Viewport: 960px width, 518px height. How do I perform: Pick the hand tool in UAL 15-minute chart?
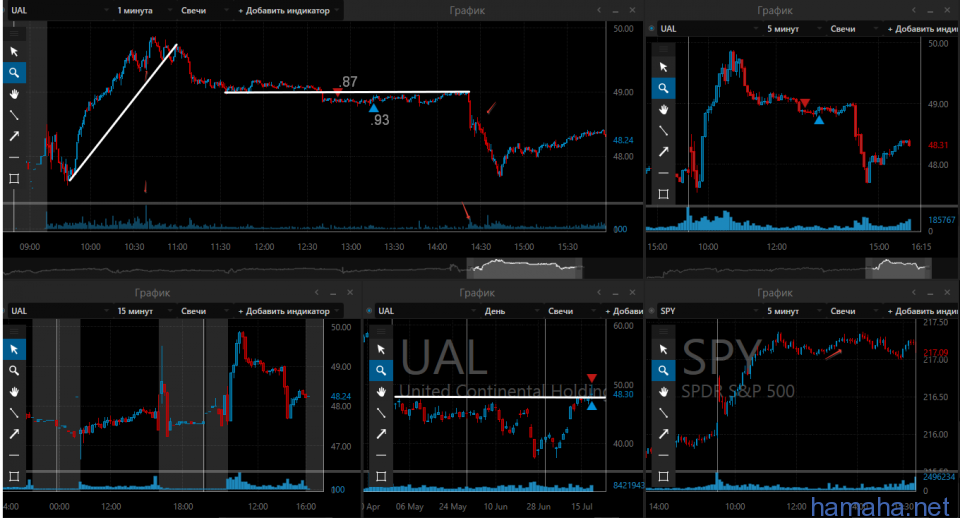pos(14,392)
